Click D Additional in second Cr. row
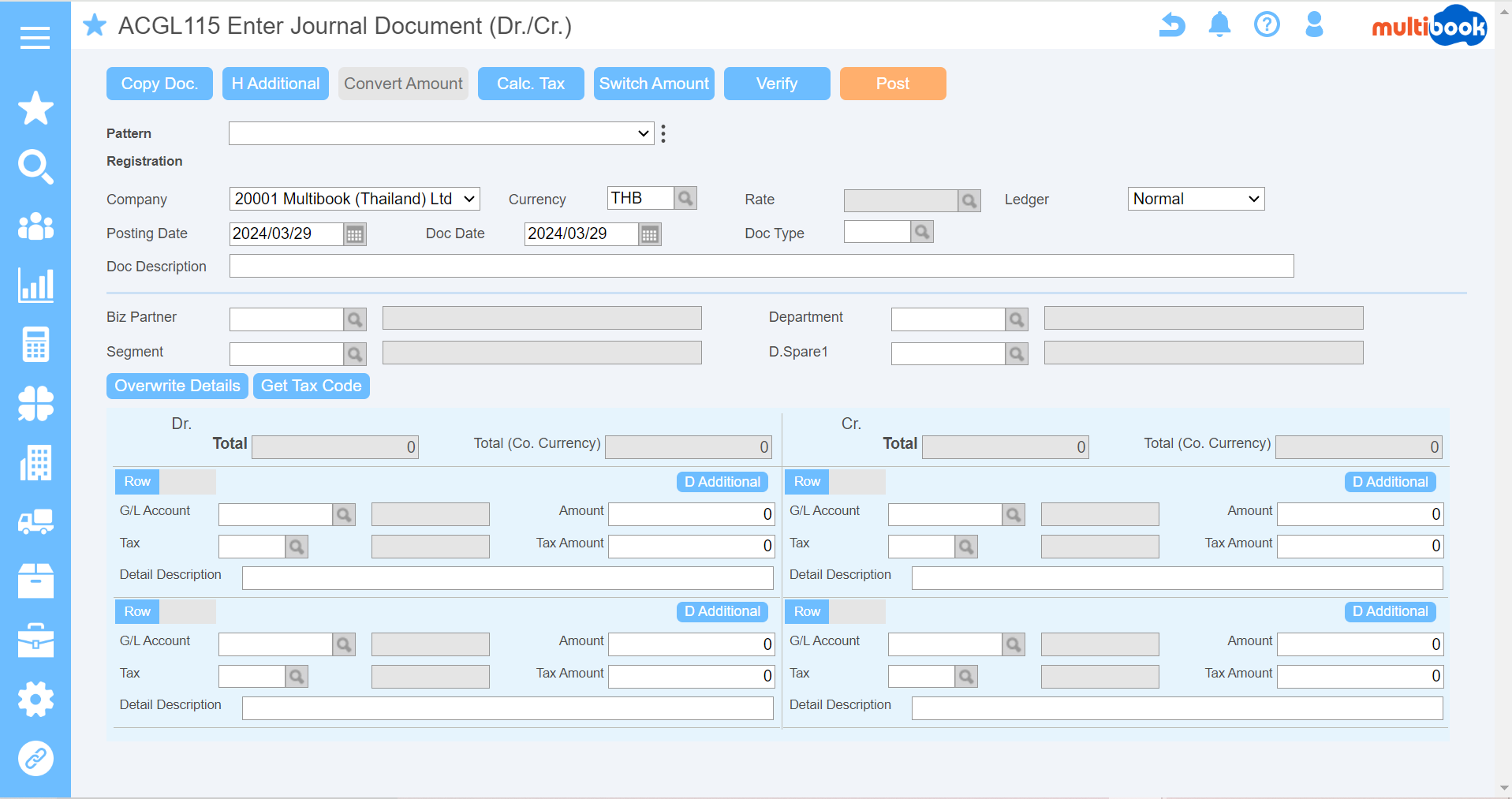 (1391, 611)
